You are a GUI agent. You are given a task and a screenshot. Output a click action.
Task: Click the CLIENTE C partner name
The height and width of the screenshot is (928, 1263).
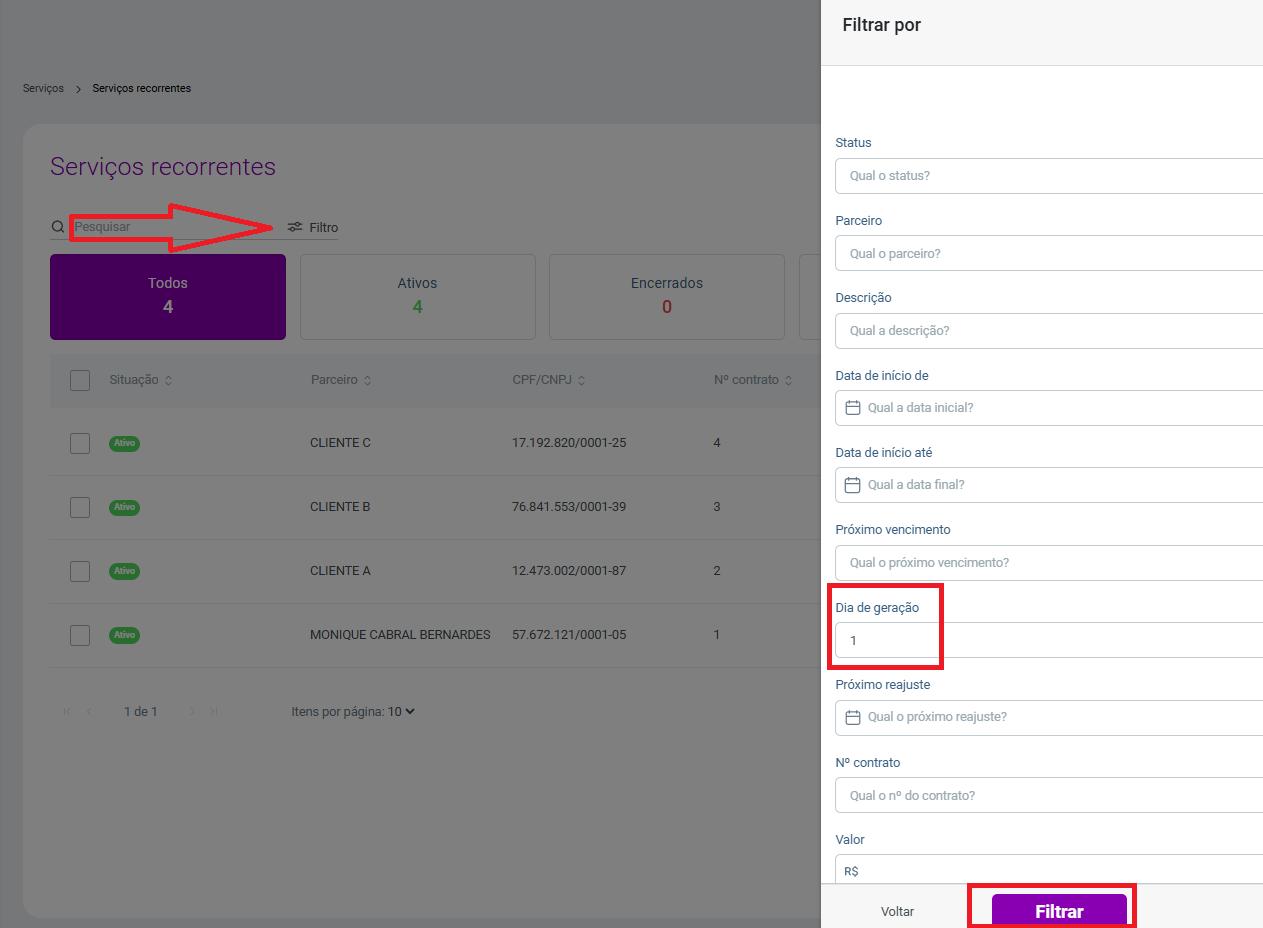[341, 443]
